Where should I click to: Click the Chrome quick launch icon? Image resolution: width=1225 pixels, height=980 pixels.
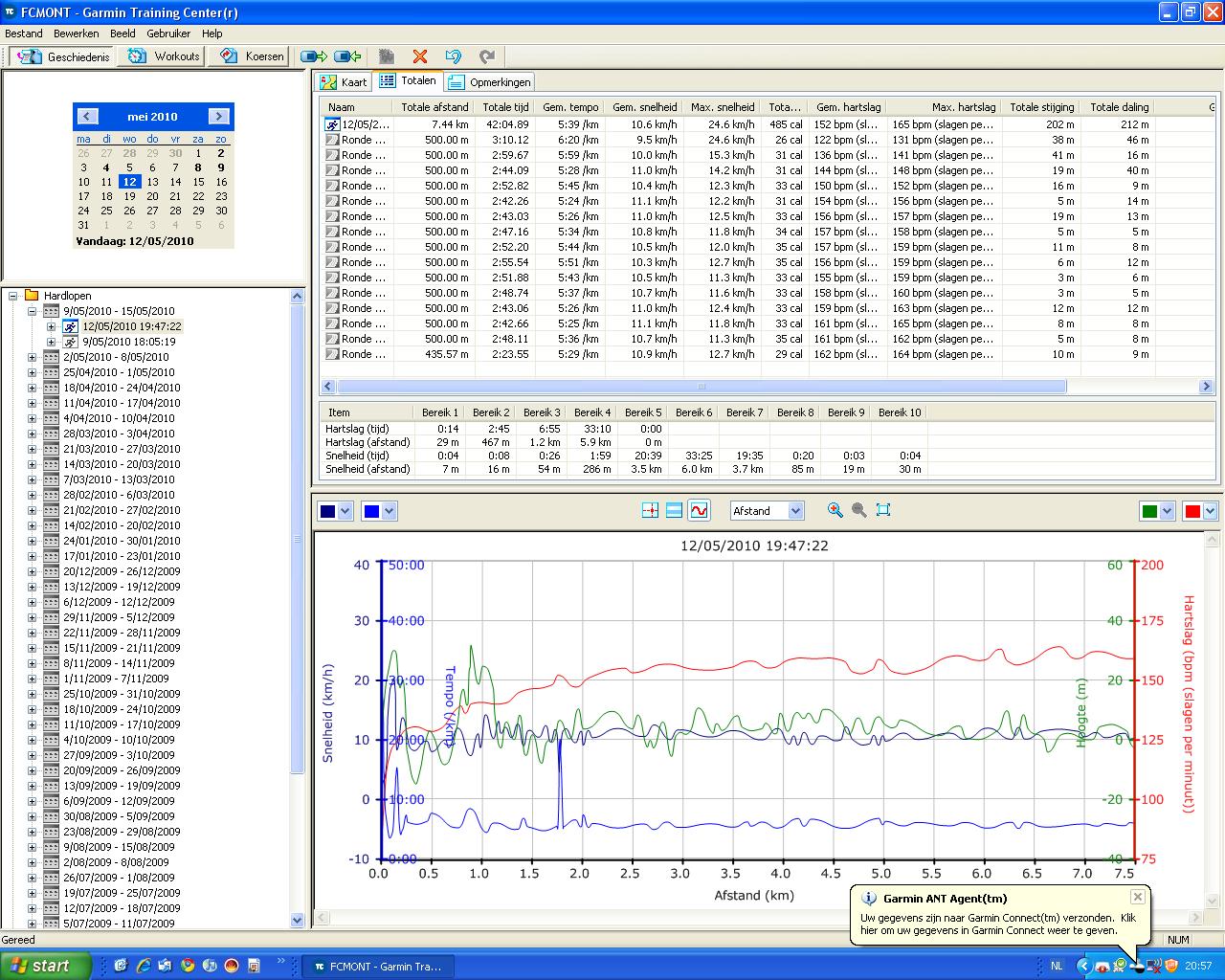click(188, 966)
